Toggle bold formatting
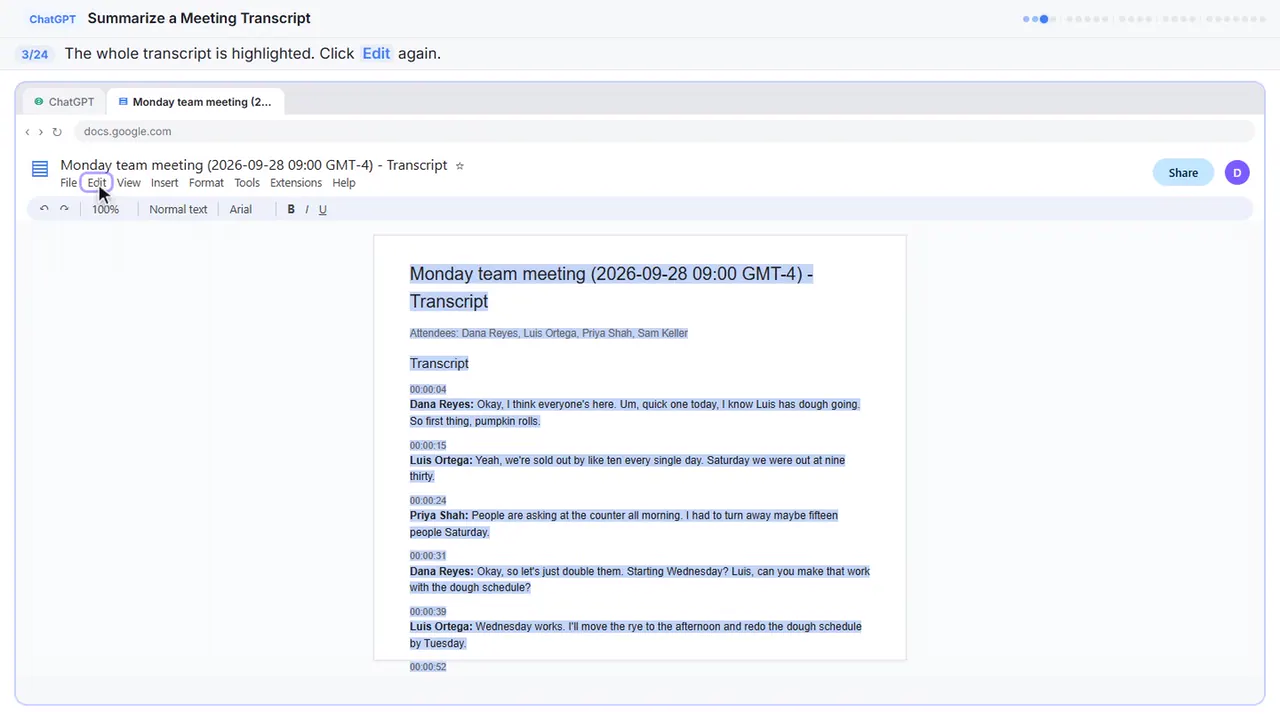The height and width of the screenshot is (720, 1280). pos(291,209)
